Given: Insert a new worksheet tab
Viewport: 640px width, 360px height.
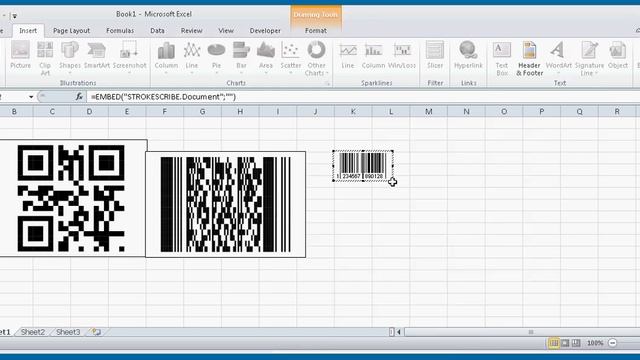Looking at the screenshot, I should [x=96, y=332].
